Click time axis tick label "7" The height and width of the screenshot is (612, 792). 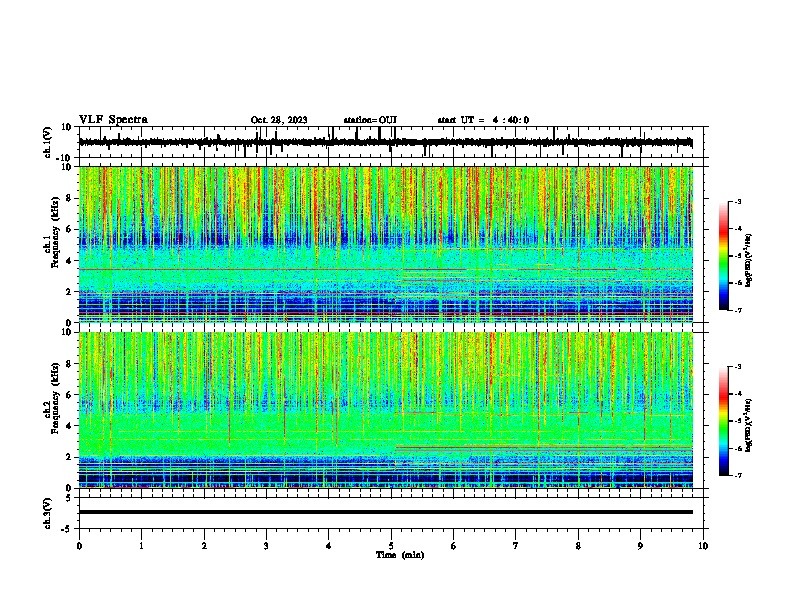[516, 546]
